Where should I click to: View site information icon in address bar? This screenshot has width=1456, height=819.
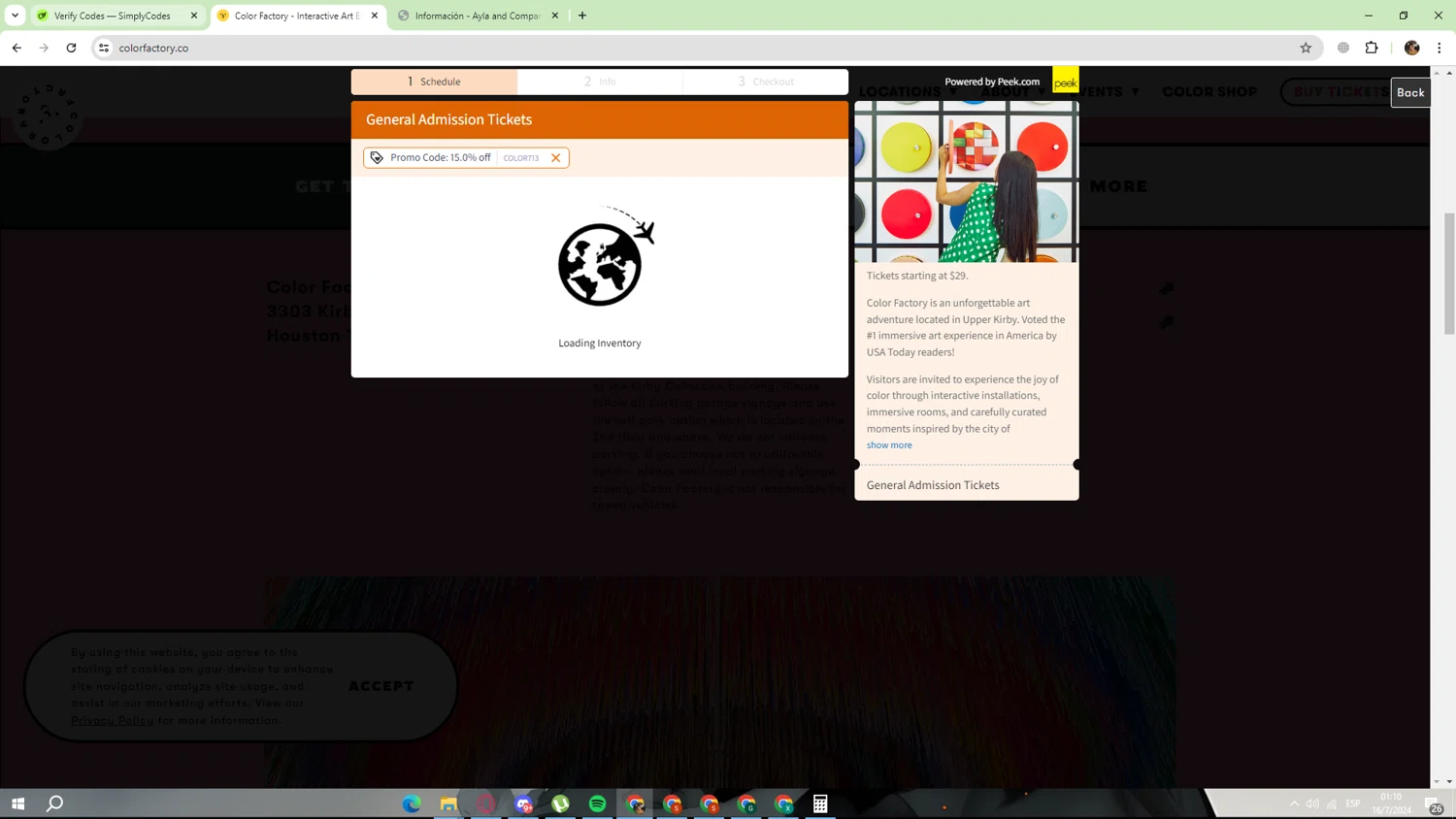(104, 48)
